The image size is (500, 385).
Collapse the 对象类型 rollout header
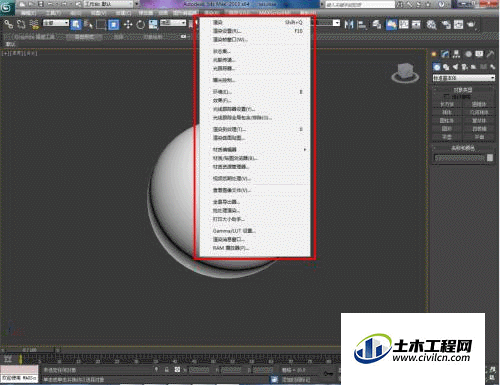463,90
